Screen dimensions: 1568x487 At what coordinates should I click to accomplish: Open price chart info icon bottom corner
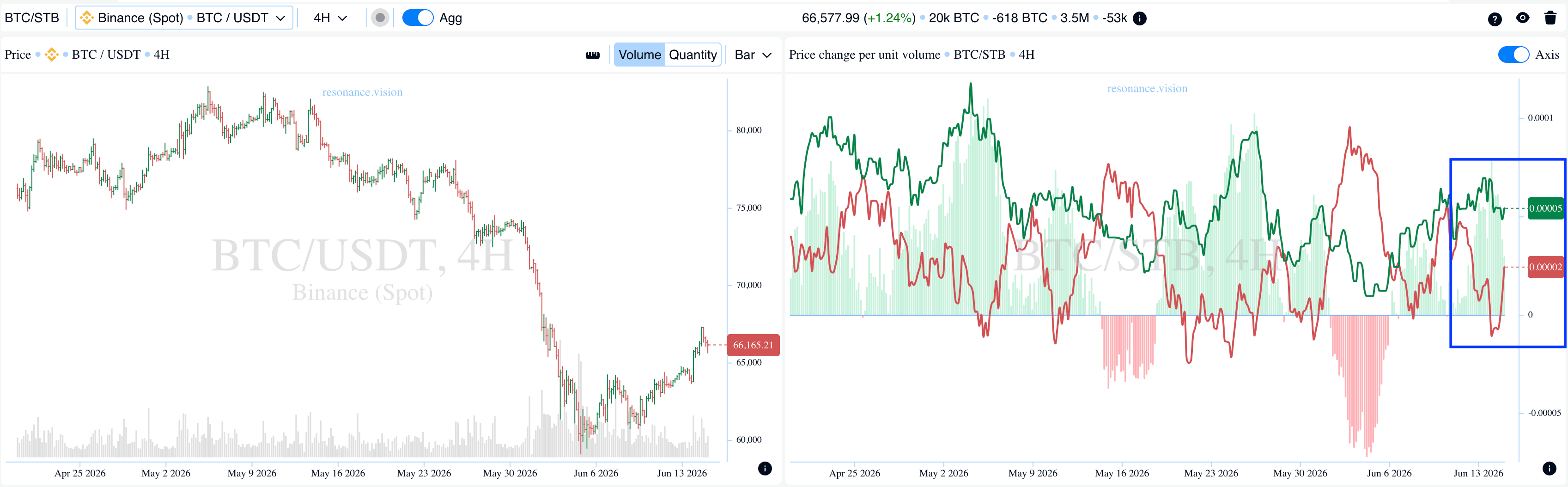(765, 468)
